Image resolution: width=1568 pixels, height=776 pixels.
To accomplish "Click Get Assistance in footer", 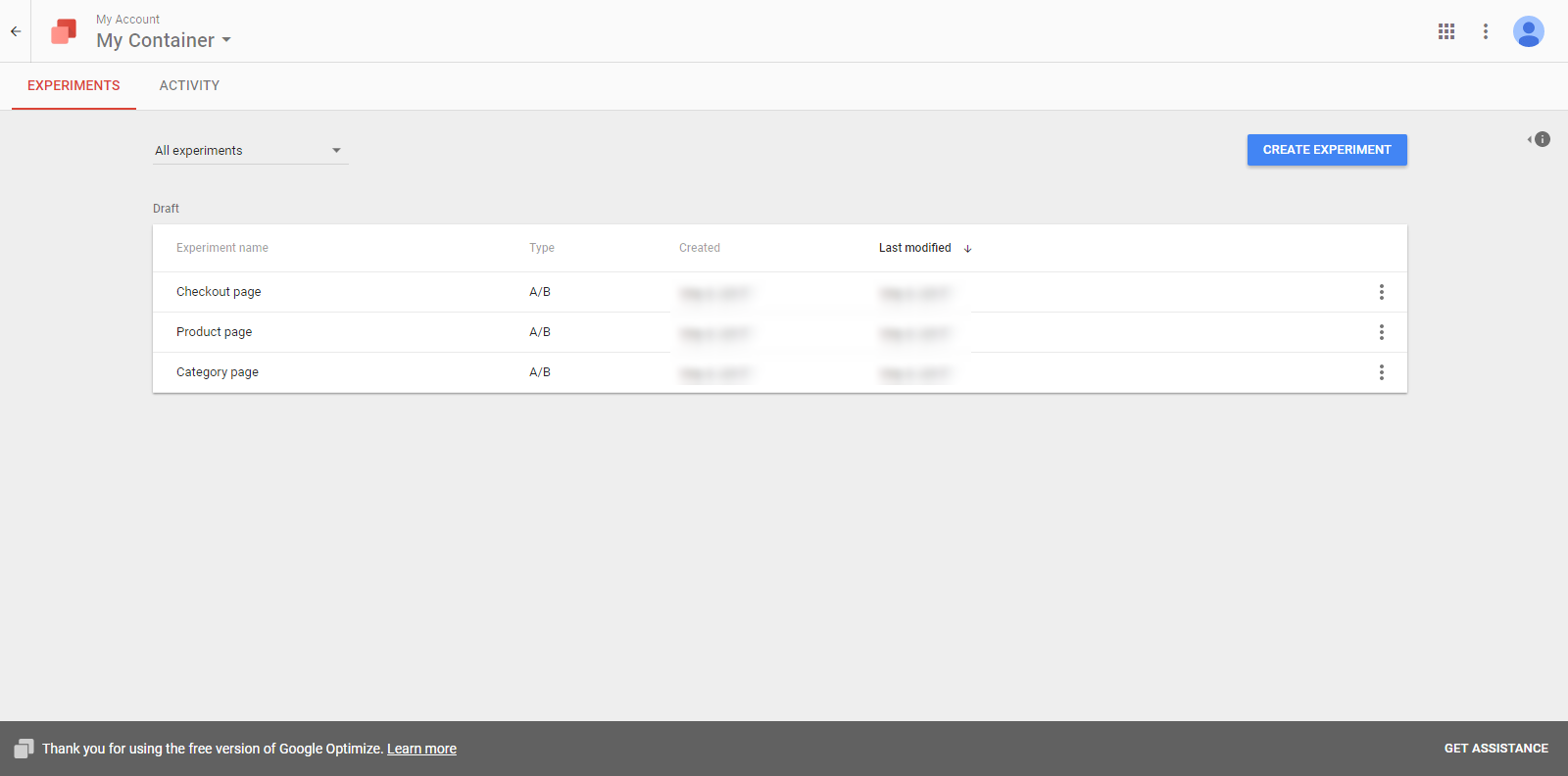I will [x=1495, y=749].
